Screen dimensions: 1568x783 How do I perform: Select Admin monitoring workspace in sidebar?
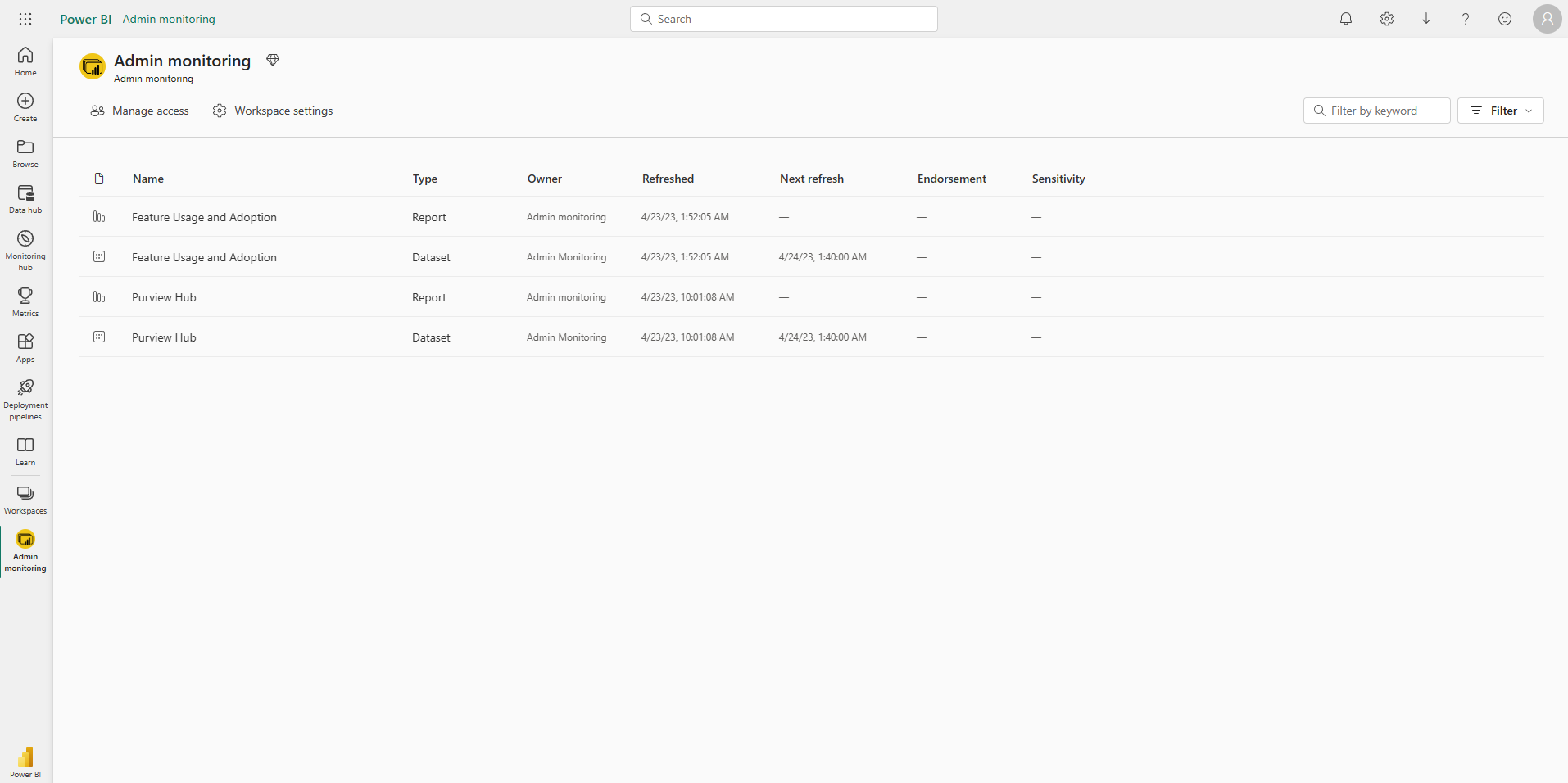pyautogui.click(x=25, y=551)
